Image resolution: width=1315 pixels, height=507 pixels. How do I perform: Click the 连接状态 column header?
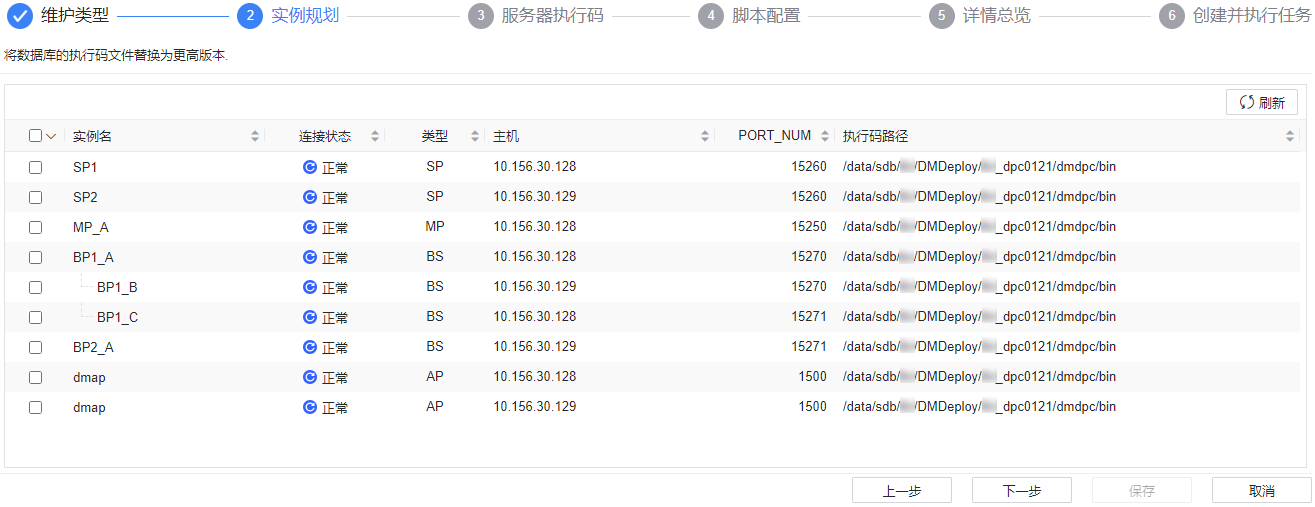pyautogui.click(x=325, y=136)
